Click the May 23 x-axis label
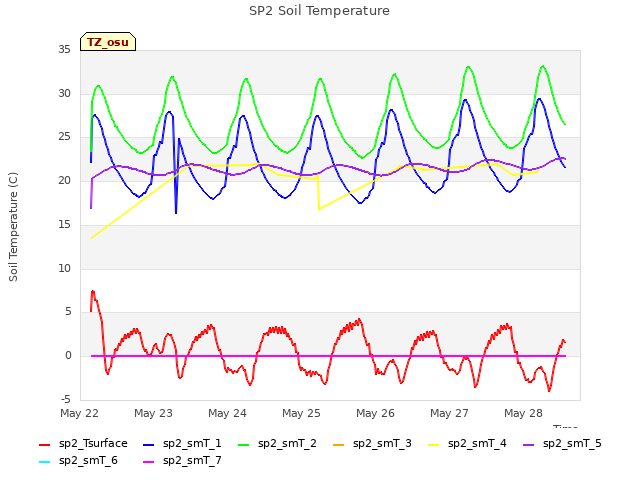The image size is (640, 480). [x=153, y=413]
